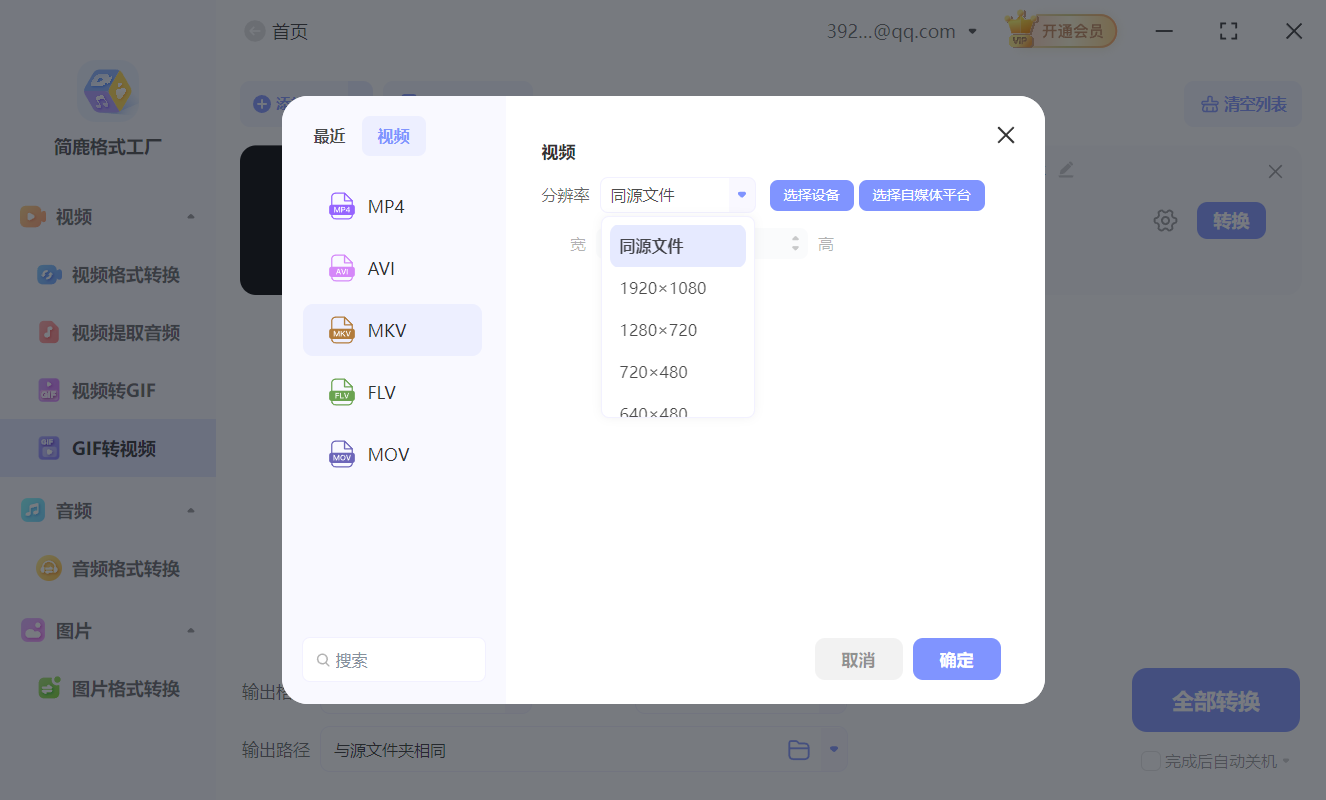Increase height using the stepper control
Viewport: 1326px width, 800px height.
click(x=796, y=239)
